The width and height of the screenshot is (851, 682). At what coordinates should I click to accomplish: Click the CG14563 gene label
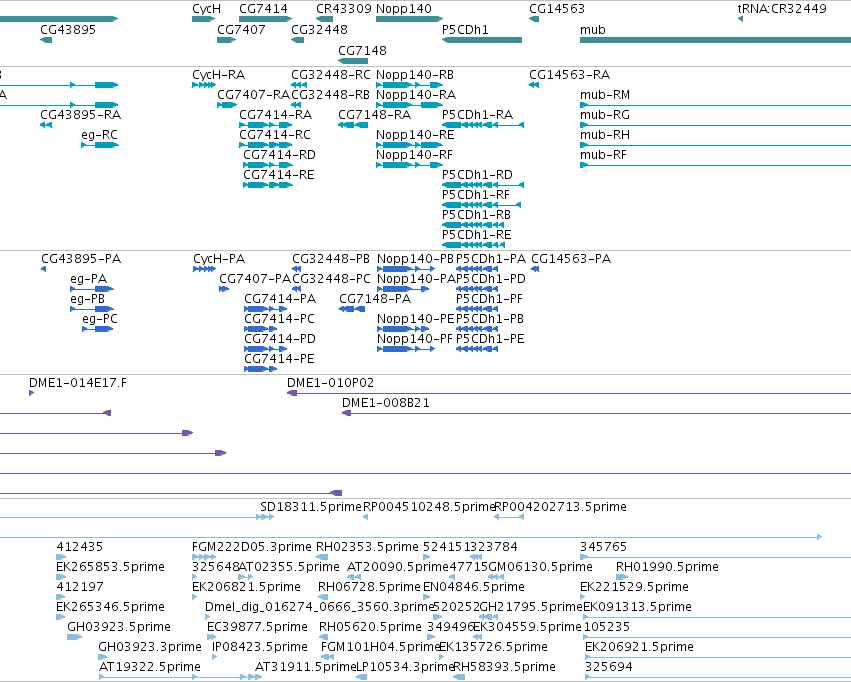[557, 9]
